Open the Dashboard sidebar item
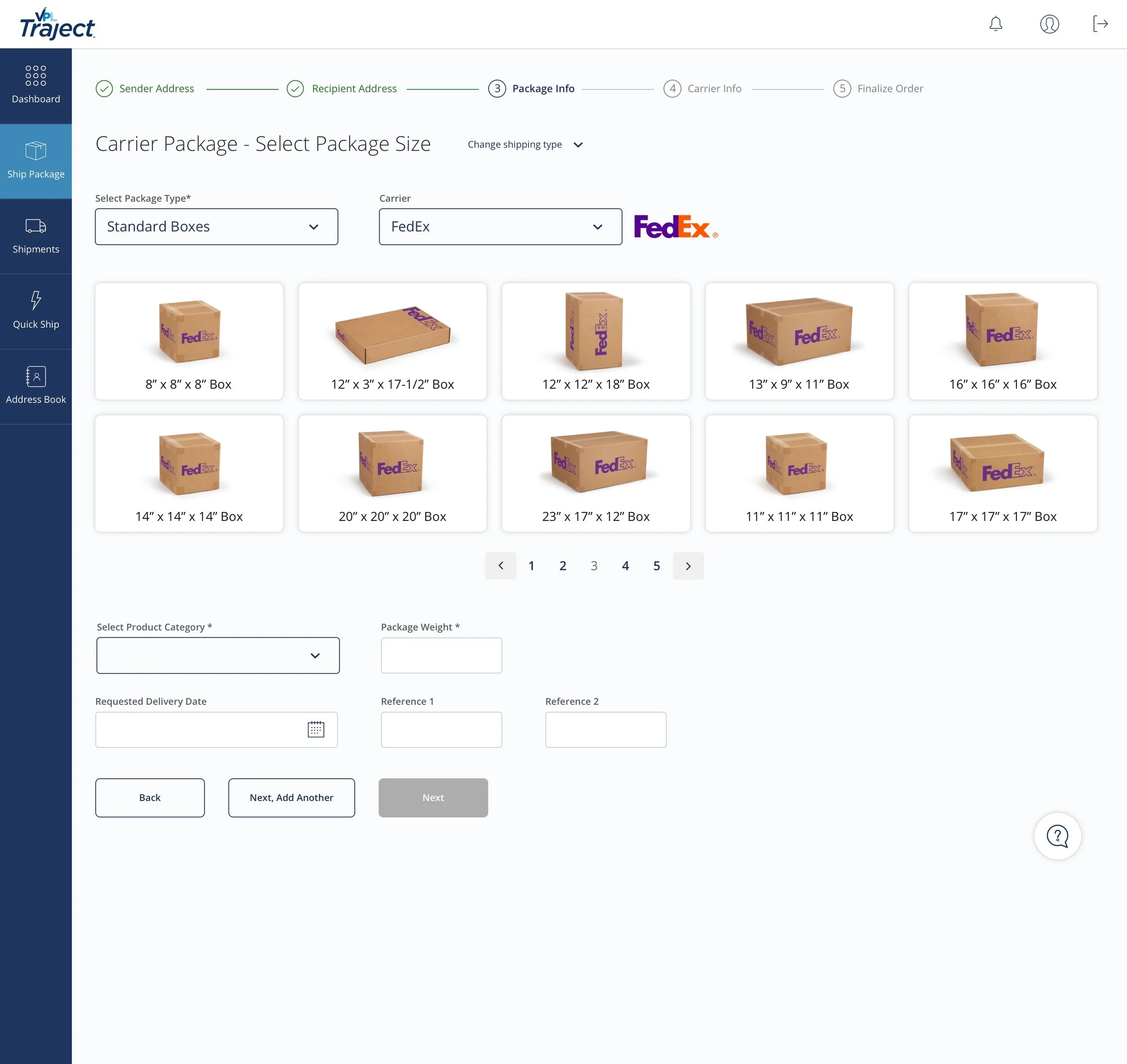 [x=36, y=85]
